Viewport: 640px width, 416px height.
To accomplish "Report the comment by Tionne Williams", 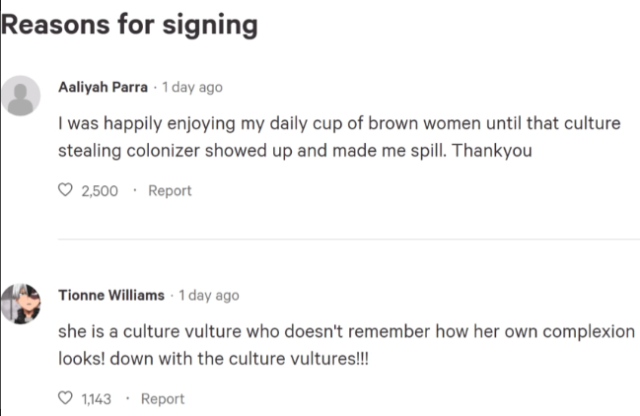I will (162, 399).
